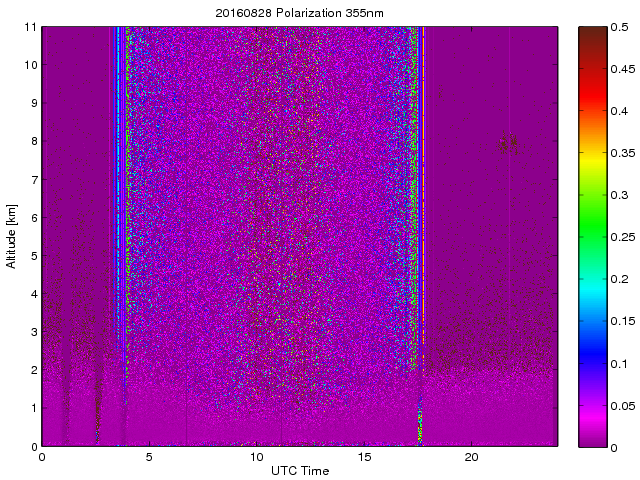Click y-axis tick label 11
This screenshot has width=640, height=480.
(x=31, y=27)
